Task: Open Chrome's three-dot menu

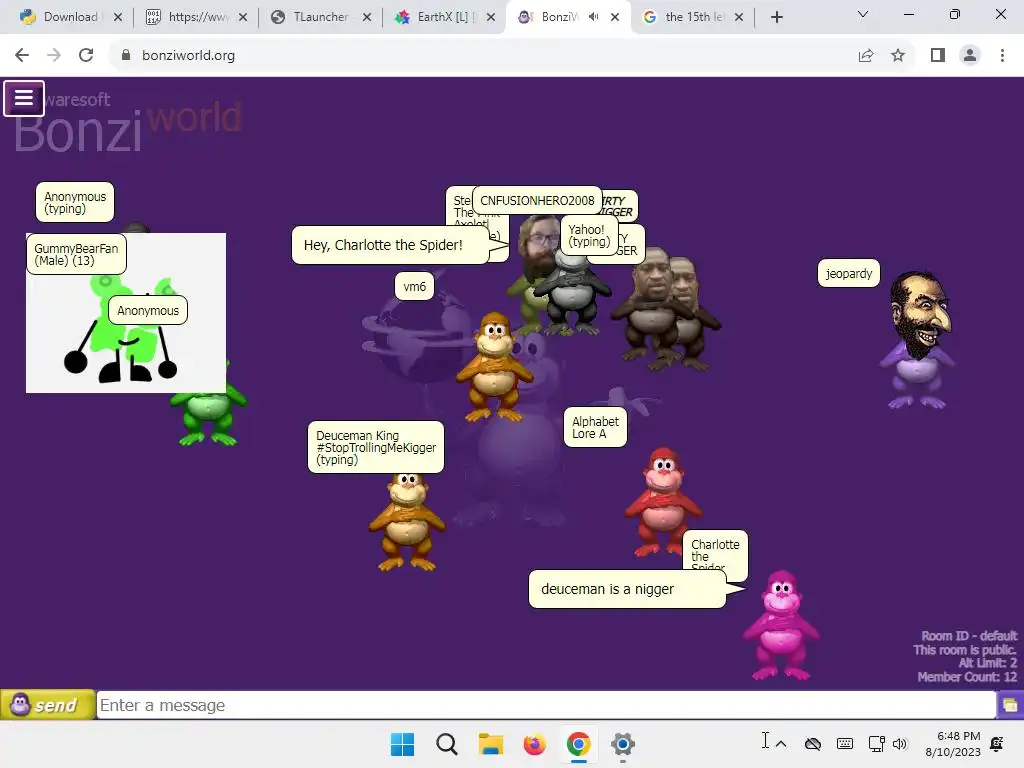Action: pyautogui.click(x=1002, y=55)
